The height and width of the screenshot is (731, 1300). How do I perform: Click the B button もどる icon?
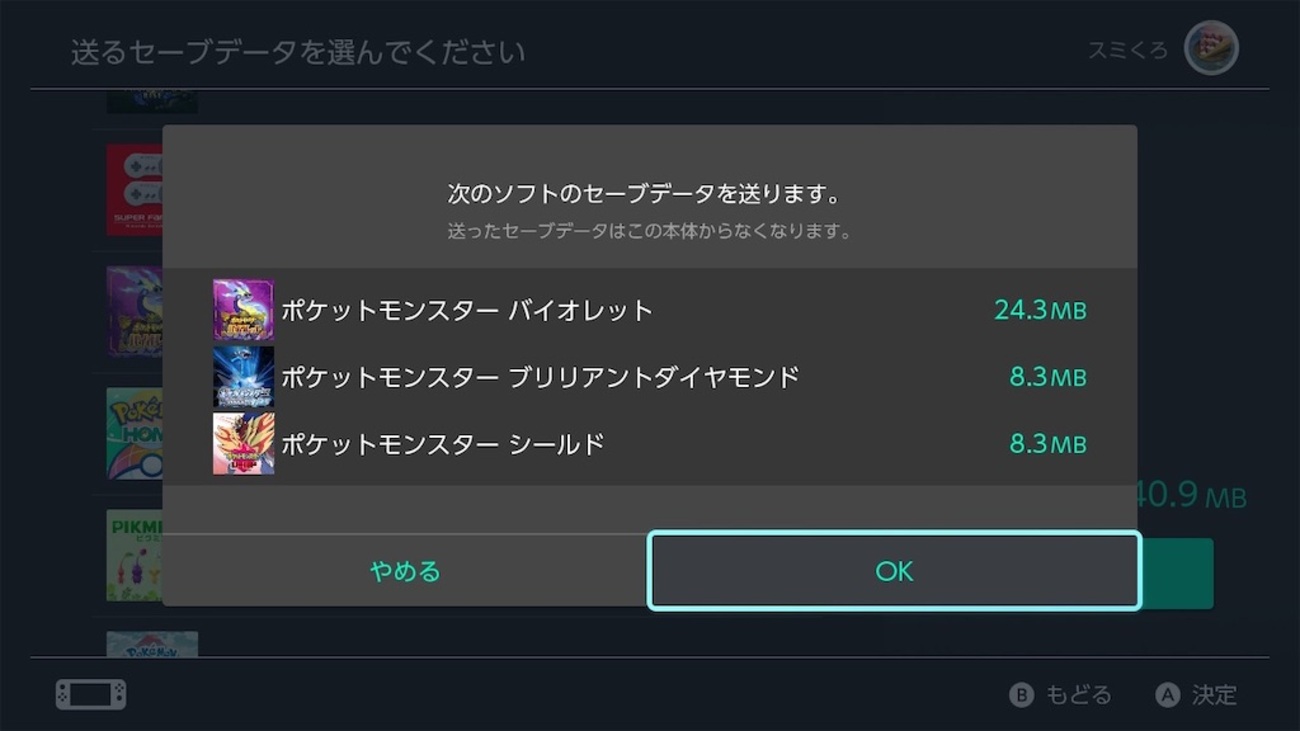pos(1021,695)
